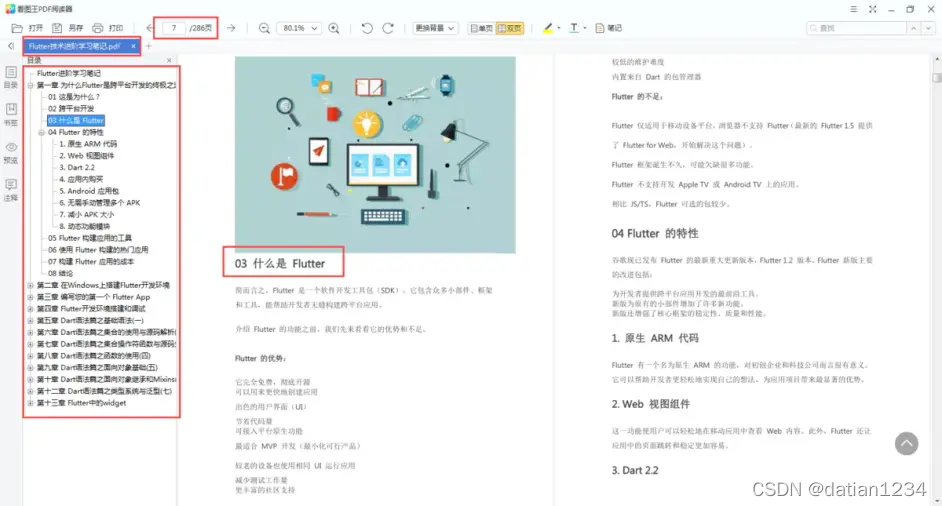Click the back-to-top round arrow button
942x506 pixels.
click(x=907, y=444)
